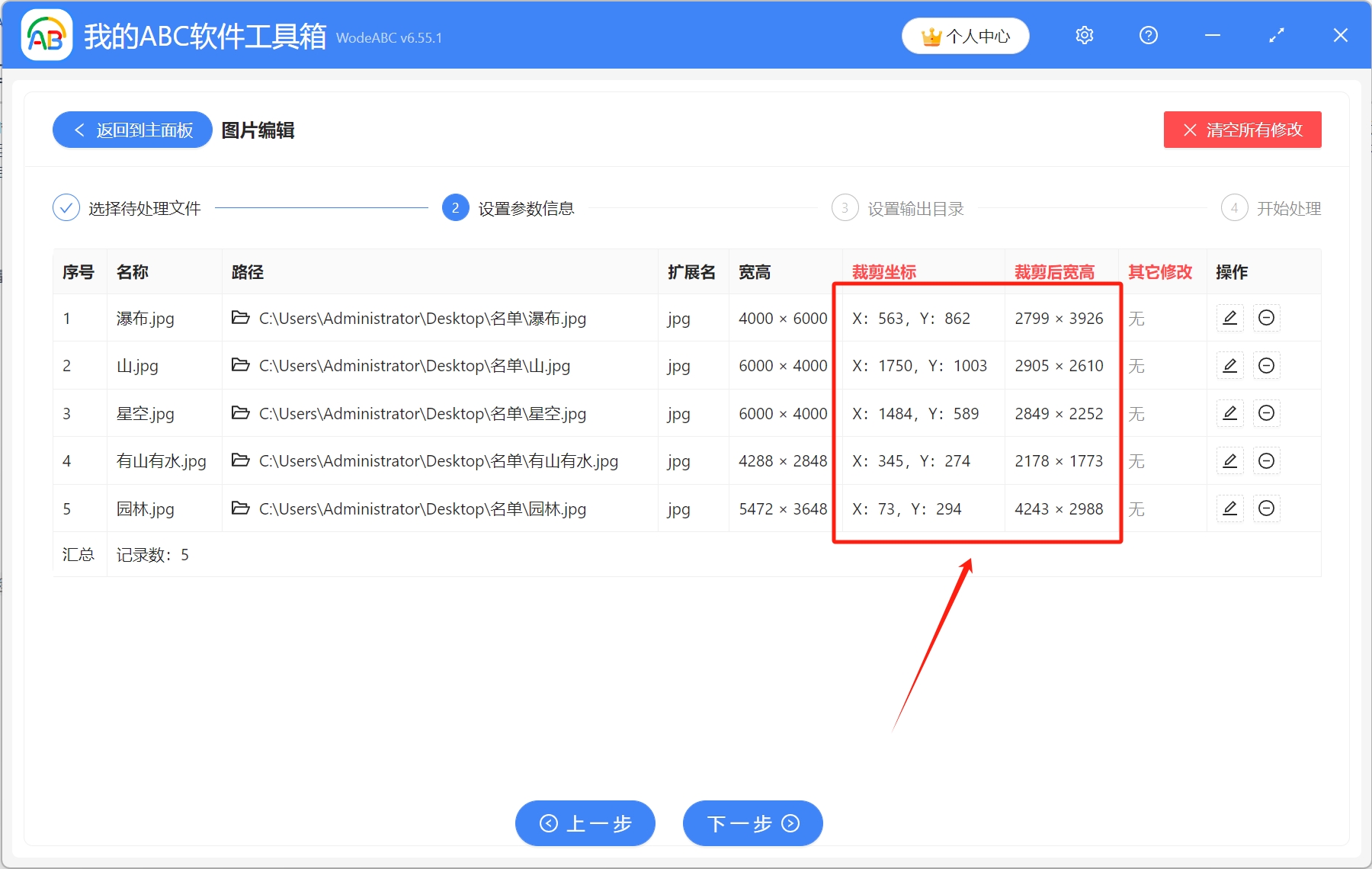Remove the 星空.jpg row
The image size is (1372, 869).
point(1267,413)
